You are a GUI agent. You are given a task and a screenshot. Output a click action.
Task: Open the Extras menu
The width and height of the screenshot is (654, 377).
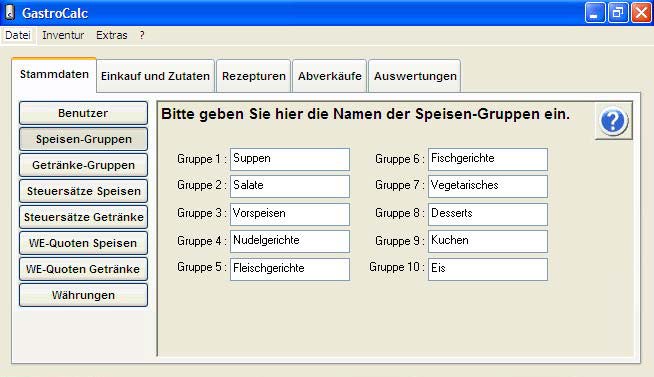pos(111,35)
